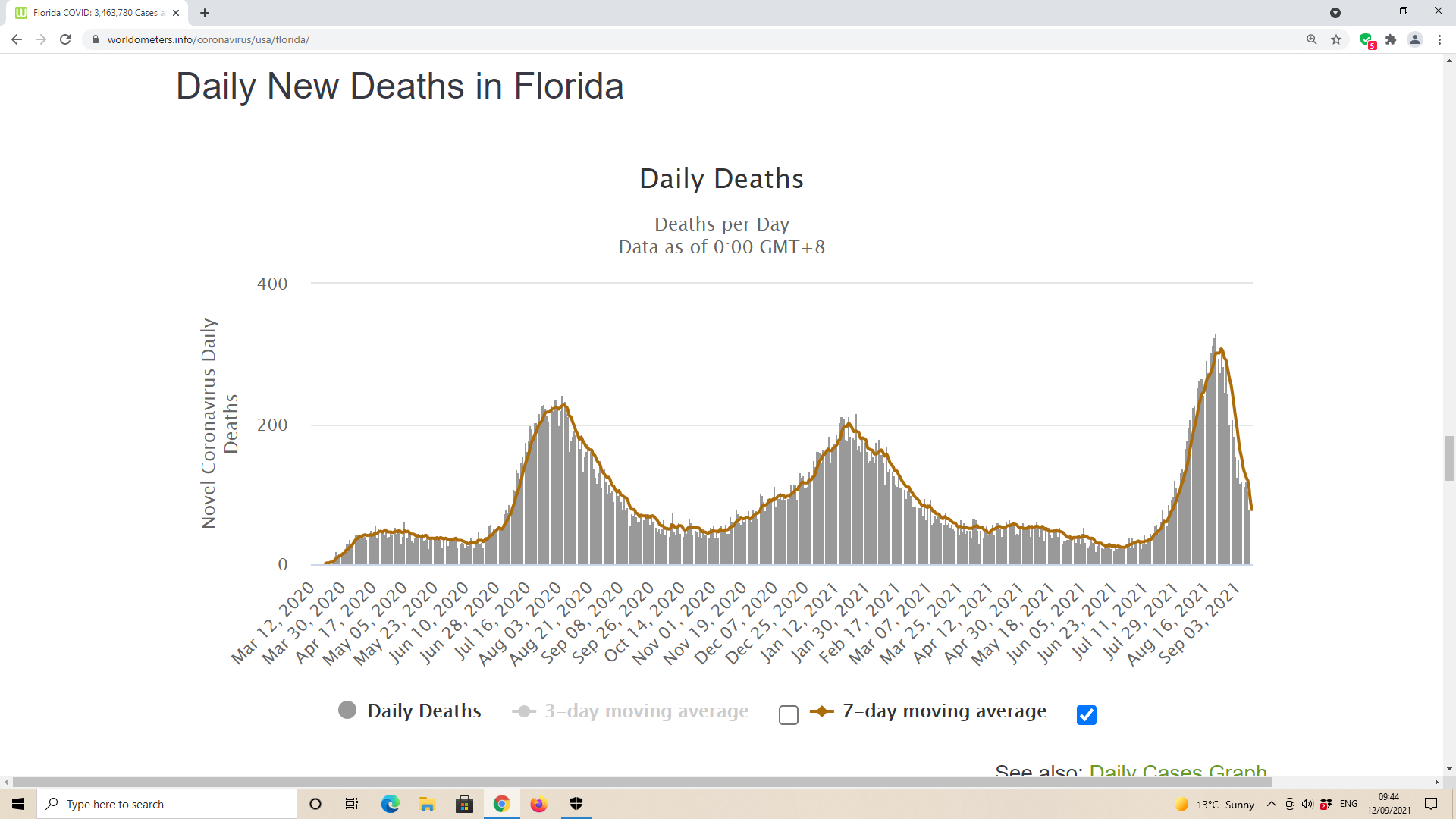Image resolution: width=1456 pixels, height=819 pixels.
Task: Open Chrome profile avatar
Action: tap(1415, 39)
